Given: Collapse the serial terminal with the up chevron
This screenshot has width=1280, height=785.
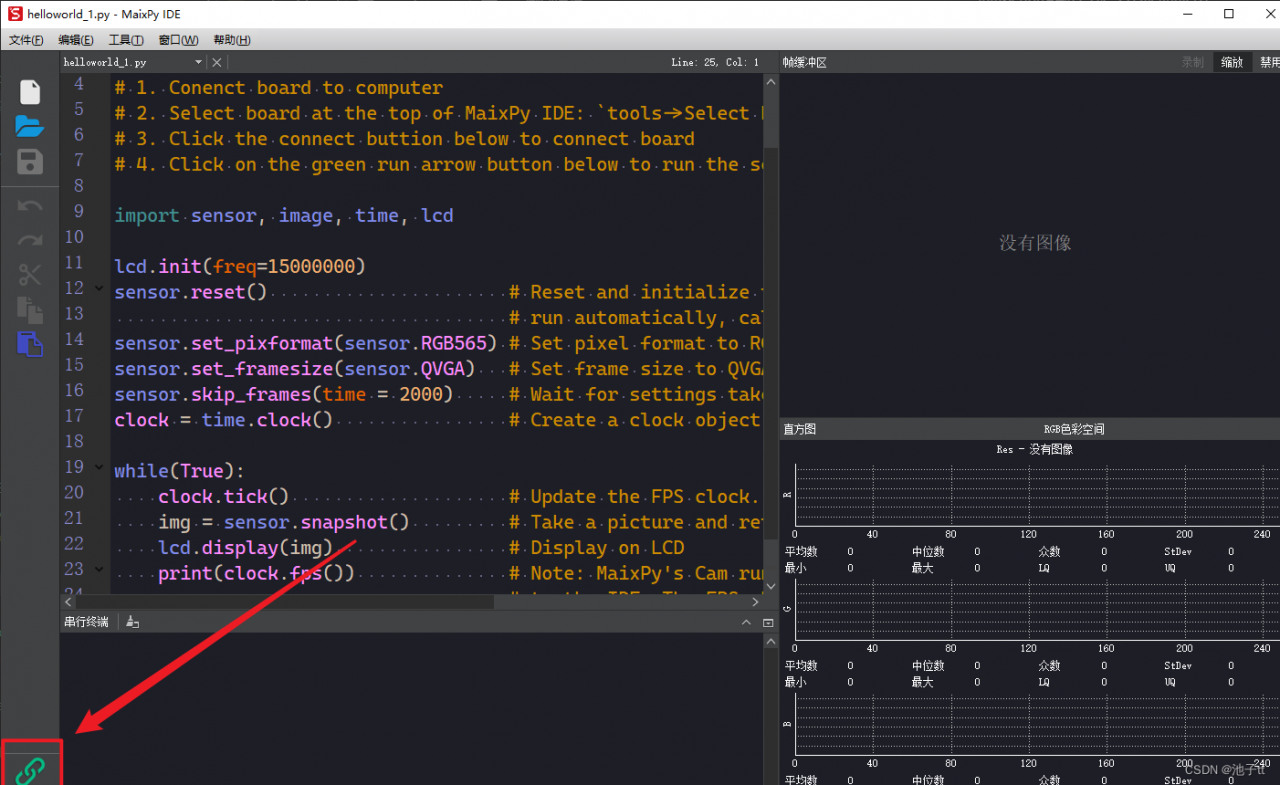Looking at the screenshot, I should coord(747,622).
